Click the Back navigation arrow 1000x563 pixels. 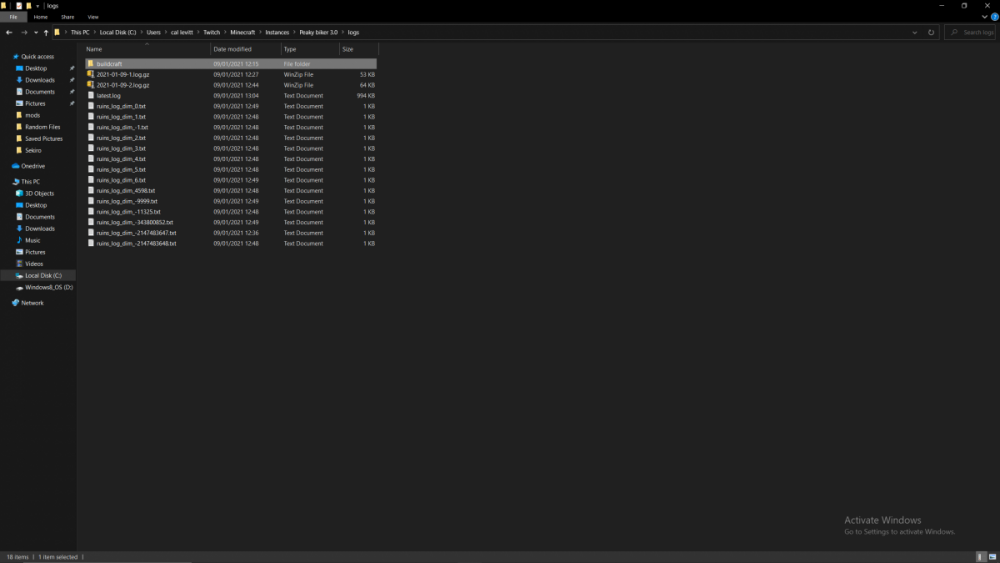[x=9, y=32]
